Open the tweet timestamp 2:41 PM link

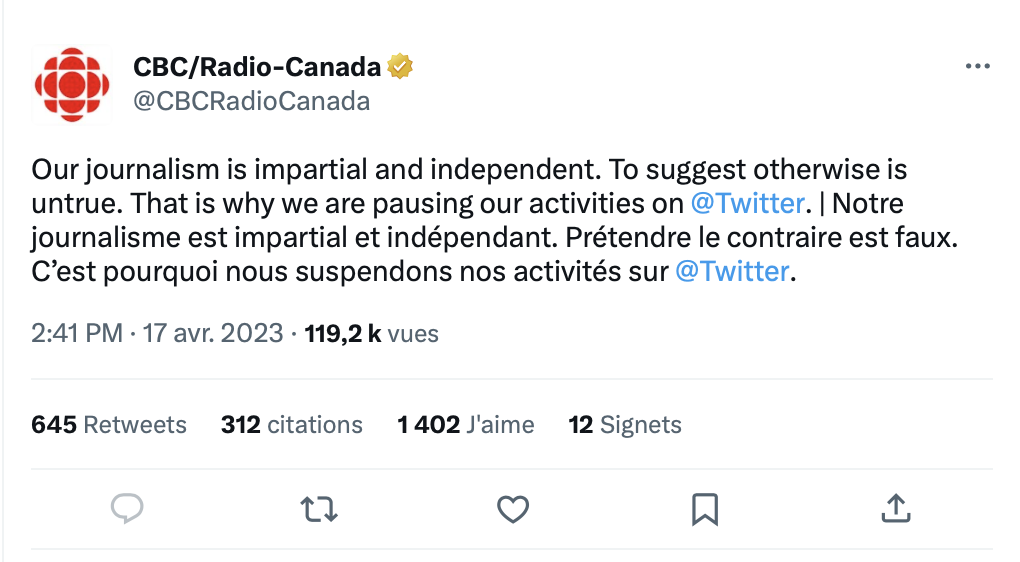click(77, 333)
